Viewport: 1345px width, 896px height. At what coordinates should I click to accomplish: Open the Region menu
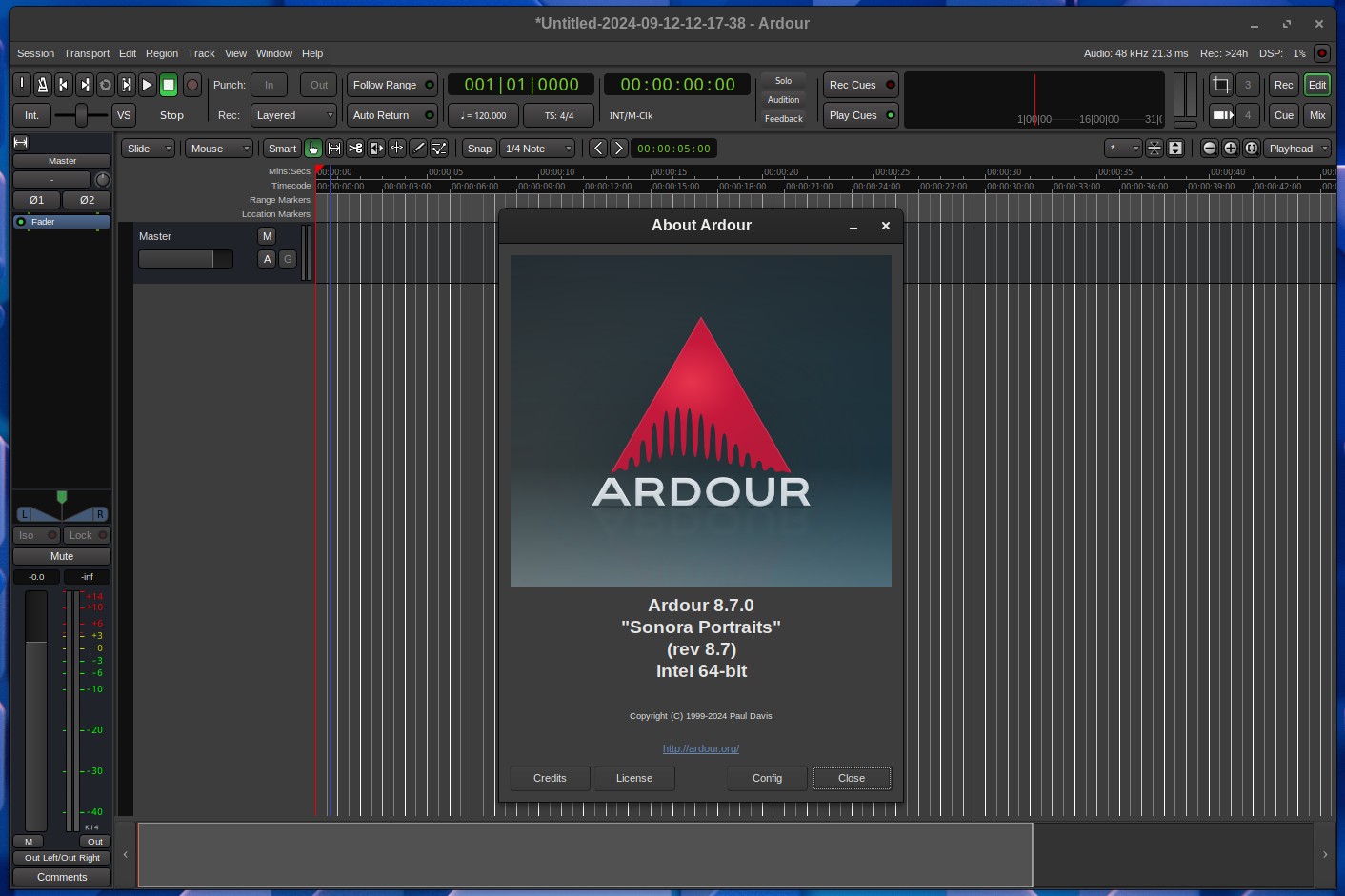click(x=162, y=53)
